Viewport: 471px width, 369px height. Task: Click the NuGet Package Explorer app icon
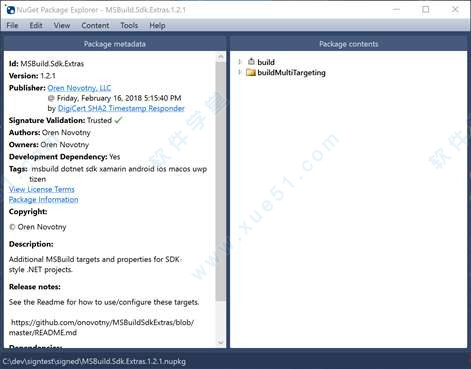click(10, 10)
